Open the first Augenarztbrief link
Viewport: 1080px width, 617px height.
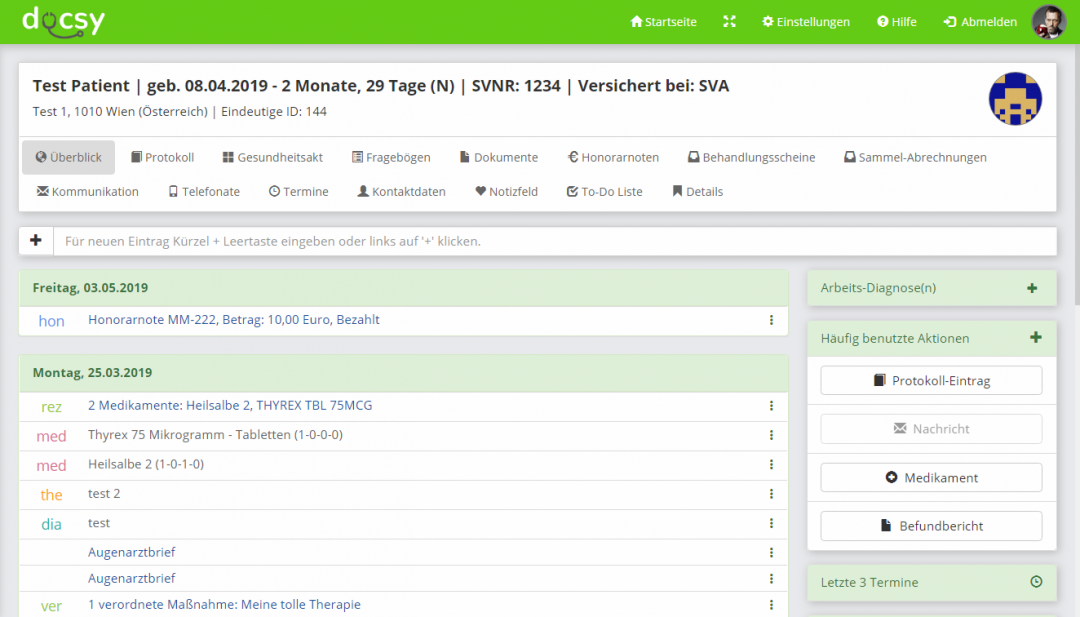click(132, 552)
